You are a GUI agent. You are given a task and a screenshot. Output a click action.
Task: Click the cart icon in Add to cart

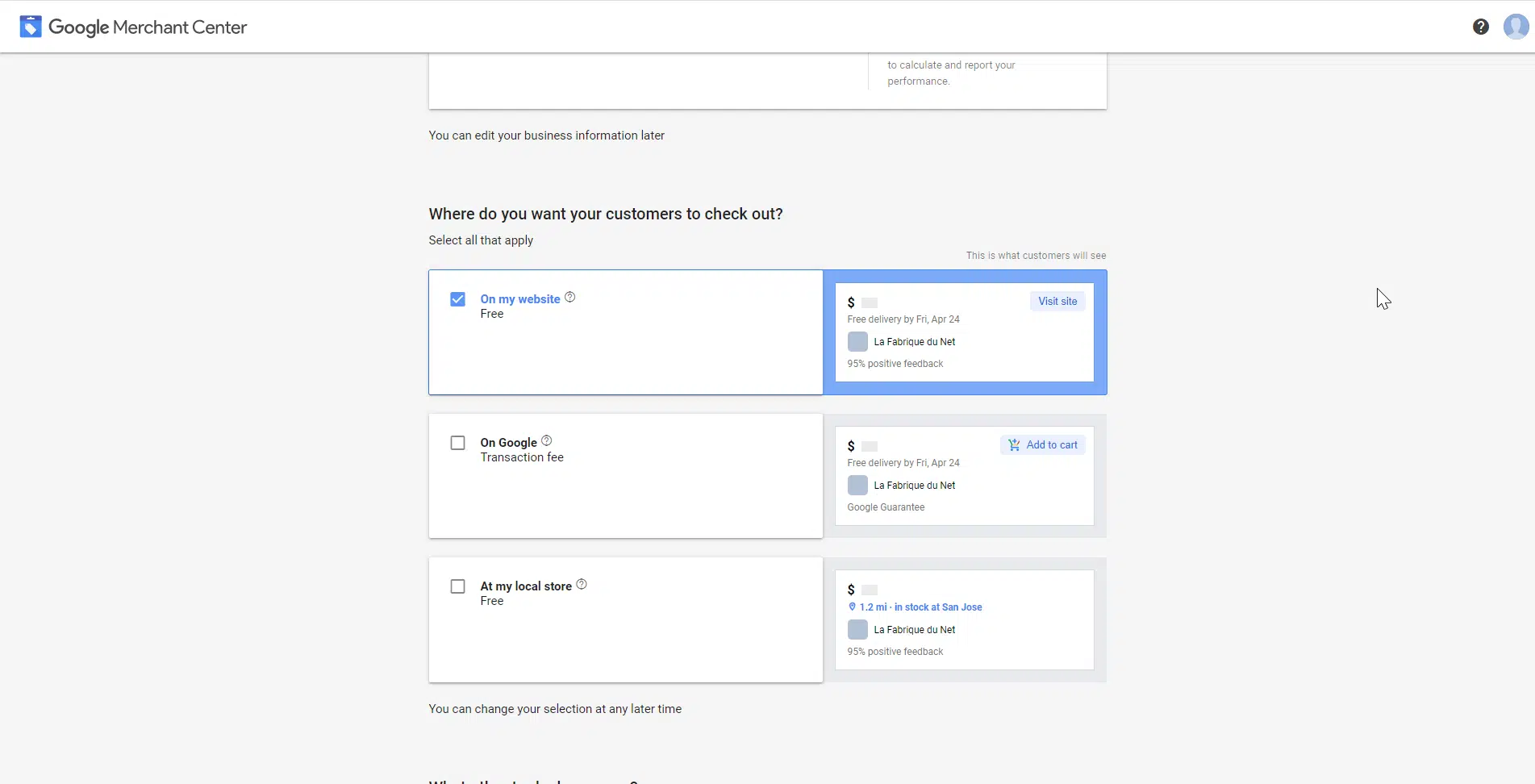[1014, 445]
